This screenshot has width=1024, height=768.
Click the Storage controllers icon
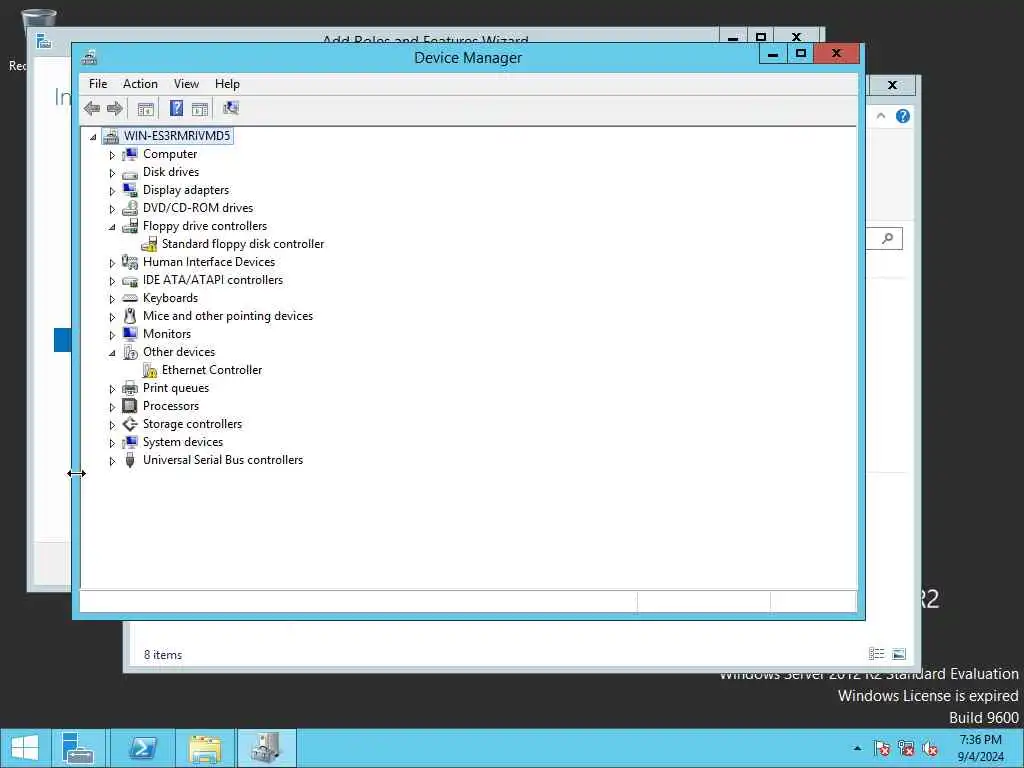[x=130, y=424]
